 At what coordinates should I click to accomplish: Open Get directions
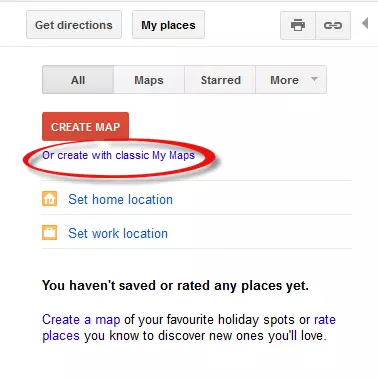74,25
